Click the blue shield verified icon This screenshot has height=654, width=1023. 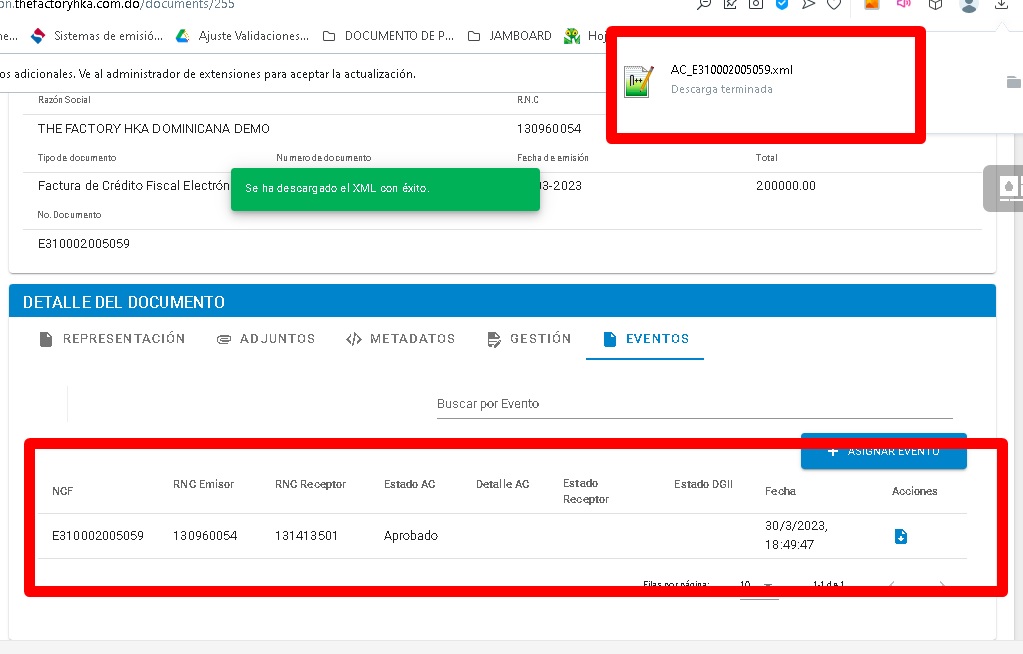point(782,5)
